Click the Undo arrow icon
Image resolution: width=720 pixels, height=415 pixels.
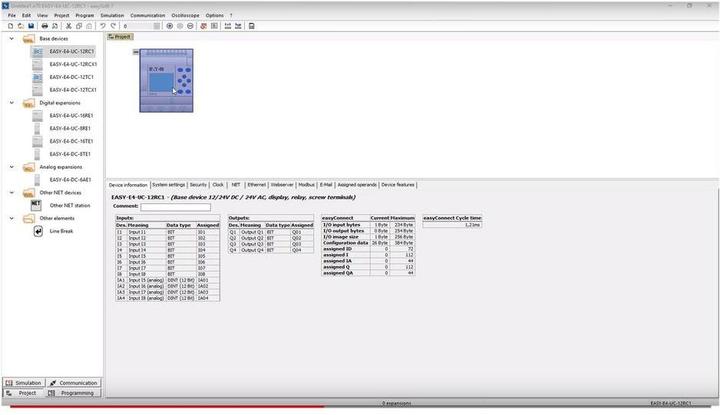(103, 26)
